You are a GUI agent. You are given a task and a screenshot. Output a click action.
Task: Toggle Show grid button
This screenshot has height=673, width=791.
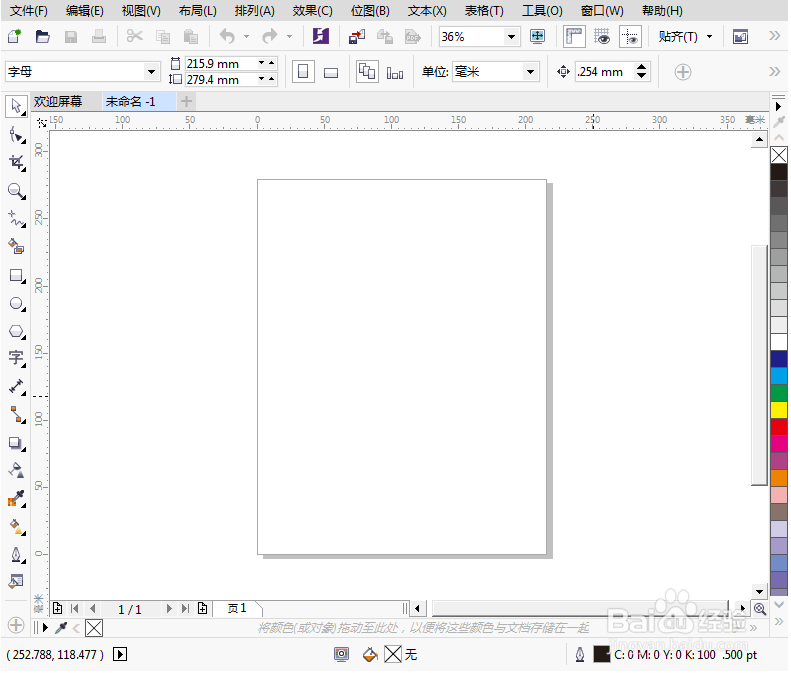(x=601, y=36)
